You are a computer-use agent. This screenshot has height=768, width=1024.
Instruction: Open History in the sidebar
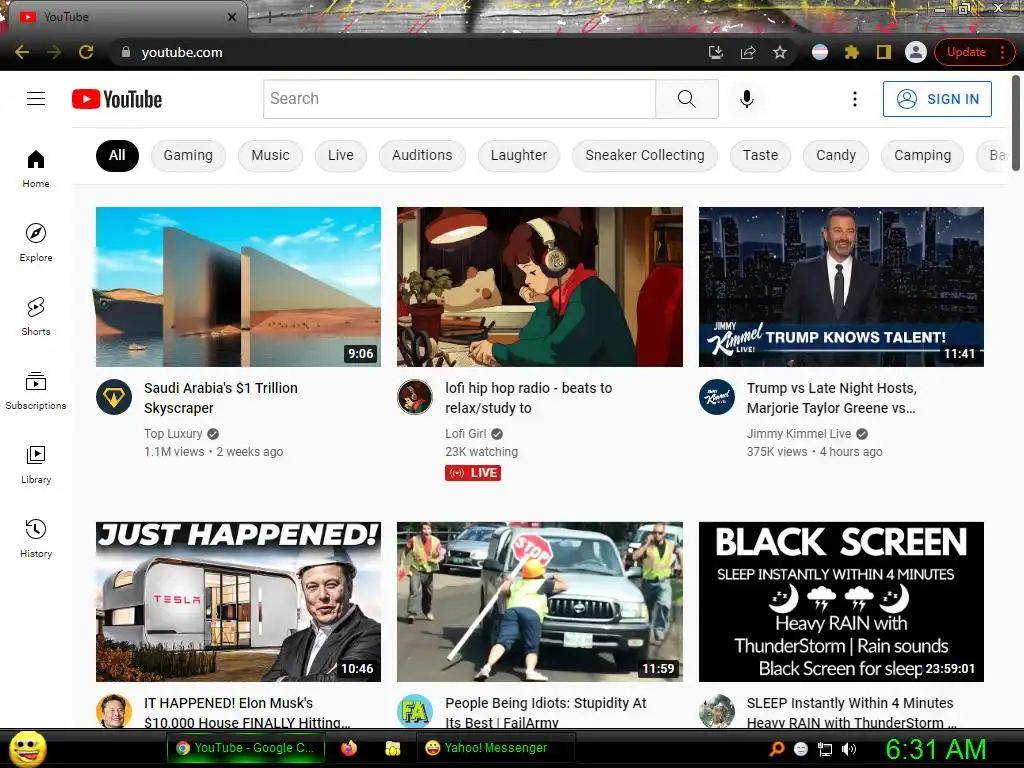click(x=36, y=538)
